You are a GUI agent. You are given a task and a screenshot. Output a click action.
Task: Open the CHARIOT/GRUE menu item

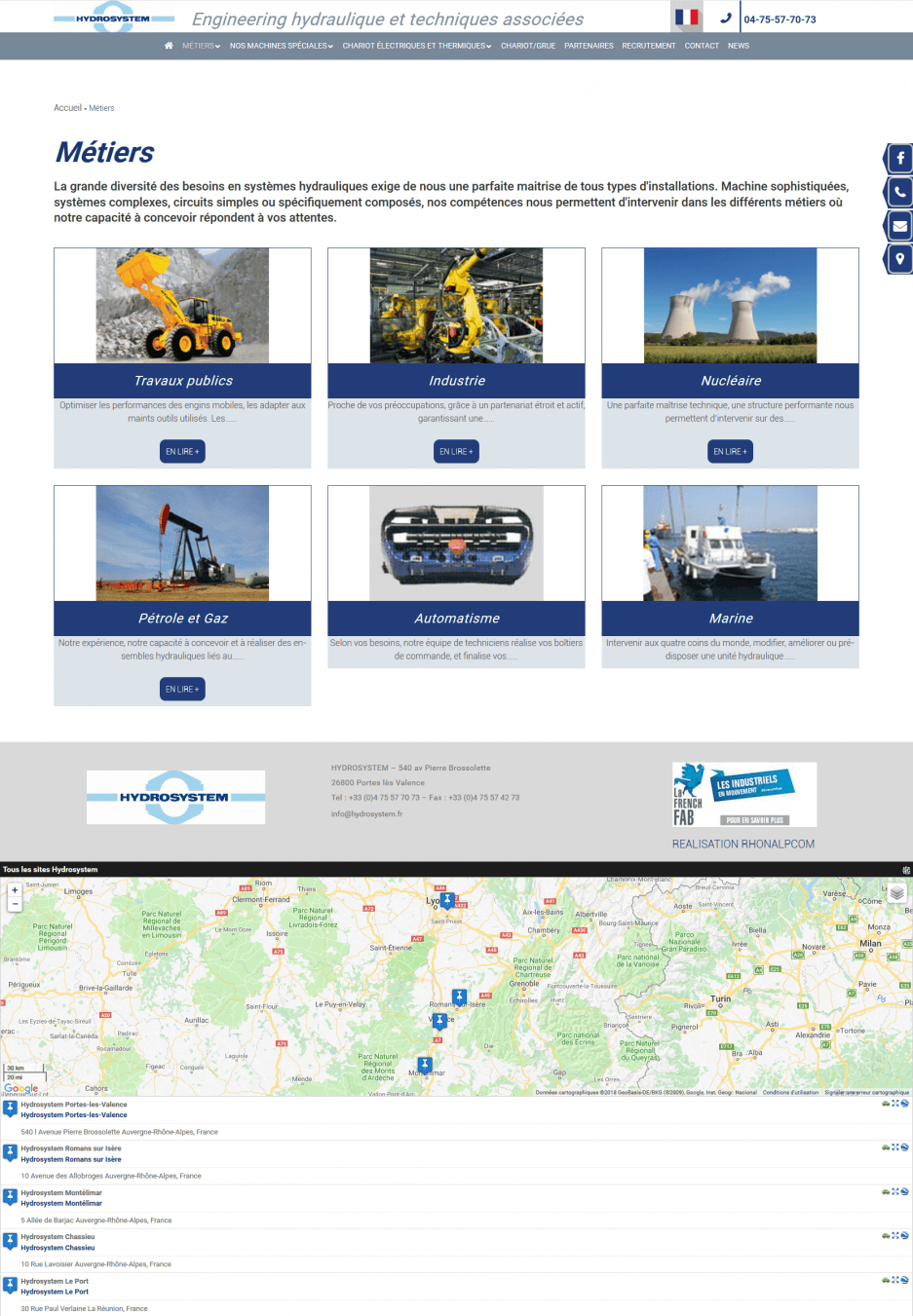528,46
